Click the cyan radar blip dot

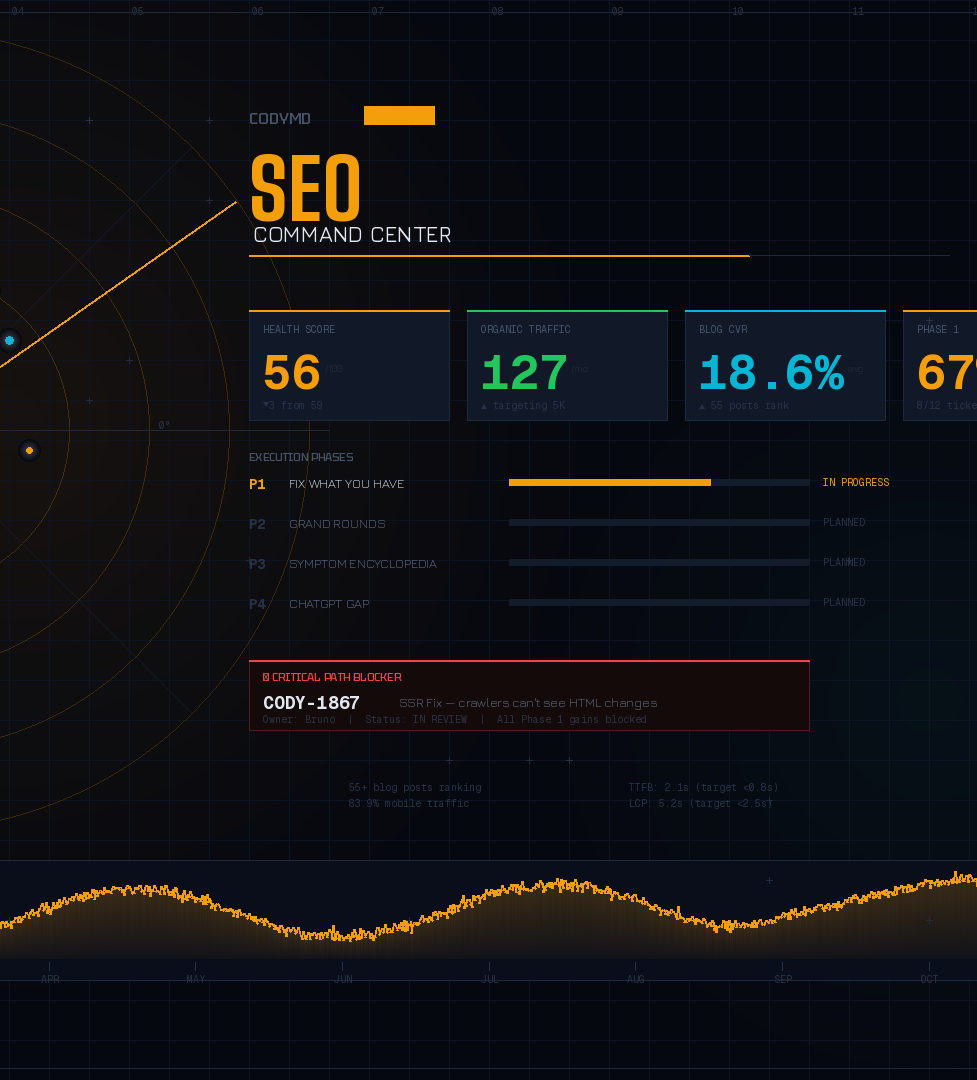point(10,340)
